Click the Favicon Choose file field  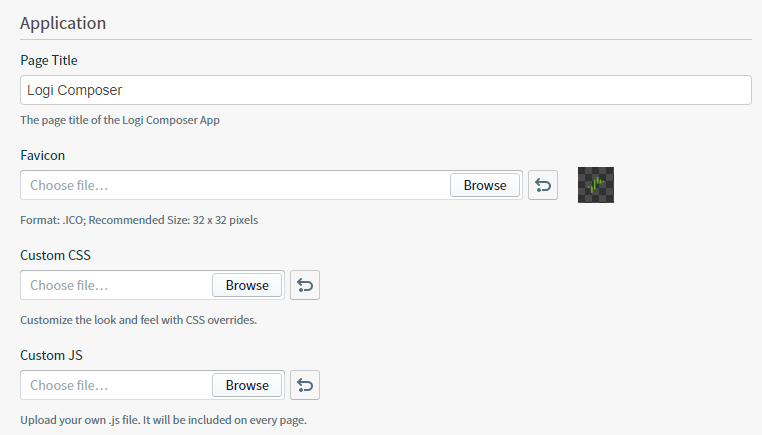click(235, 185)
